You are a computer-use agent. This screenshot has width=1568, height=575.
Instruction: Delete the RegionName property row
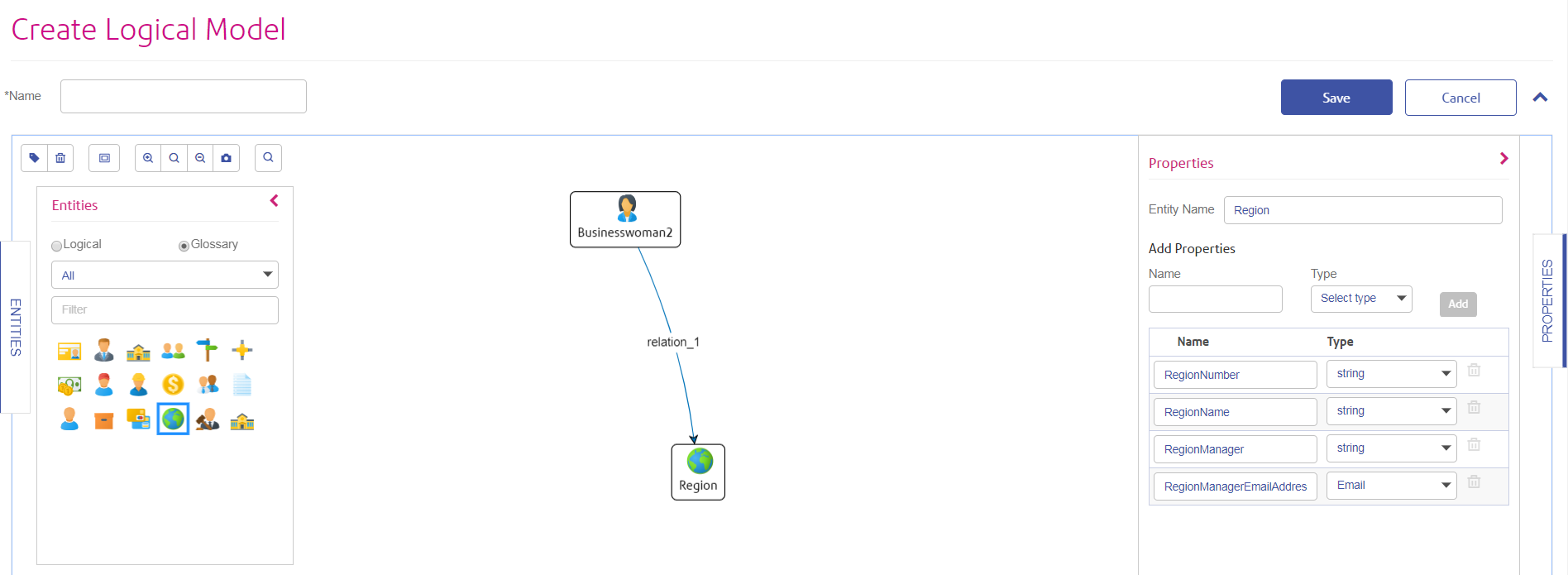1474,408
